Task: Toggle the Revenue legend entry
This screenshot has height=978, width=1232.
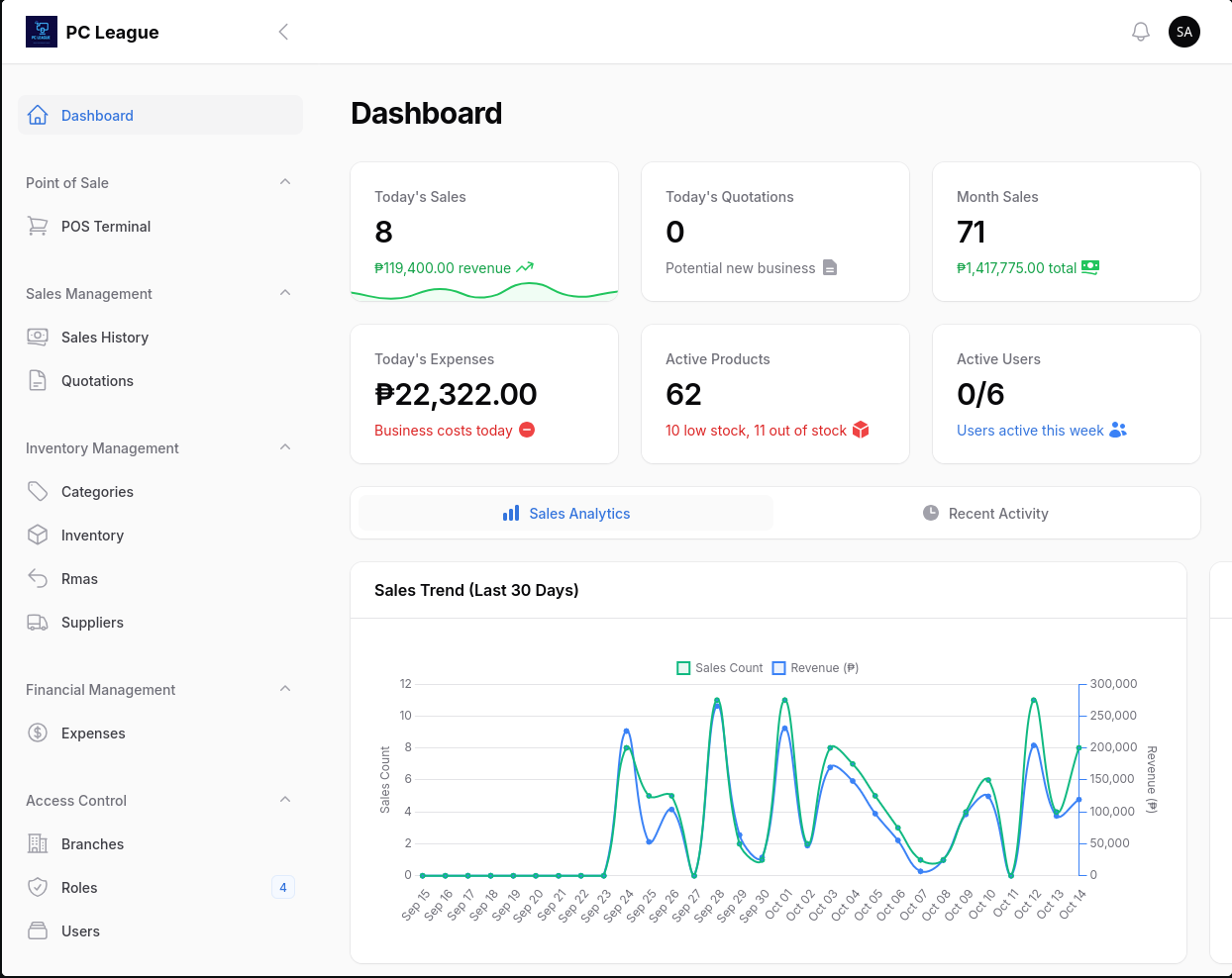Action: [814, 667]
